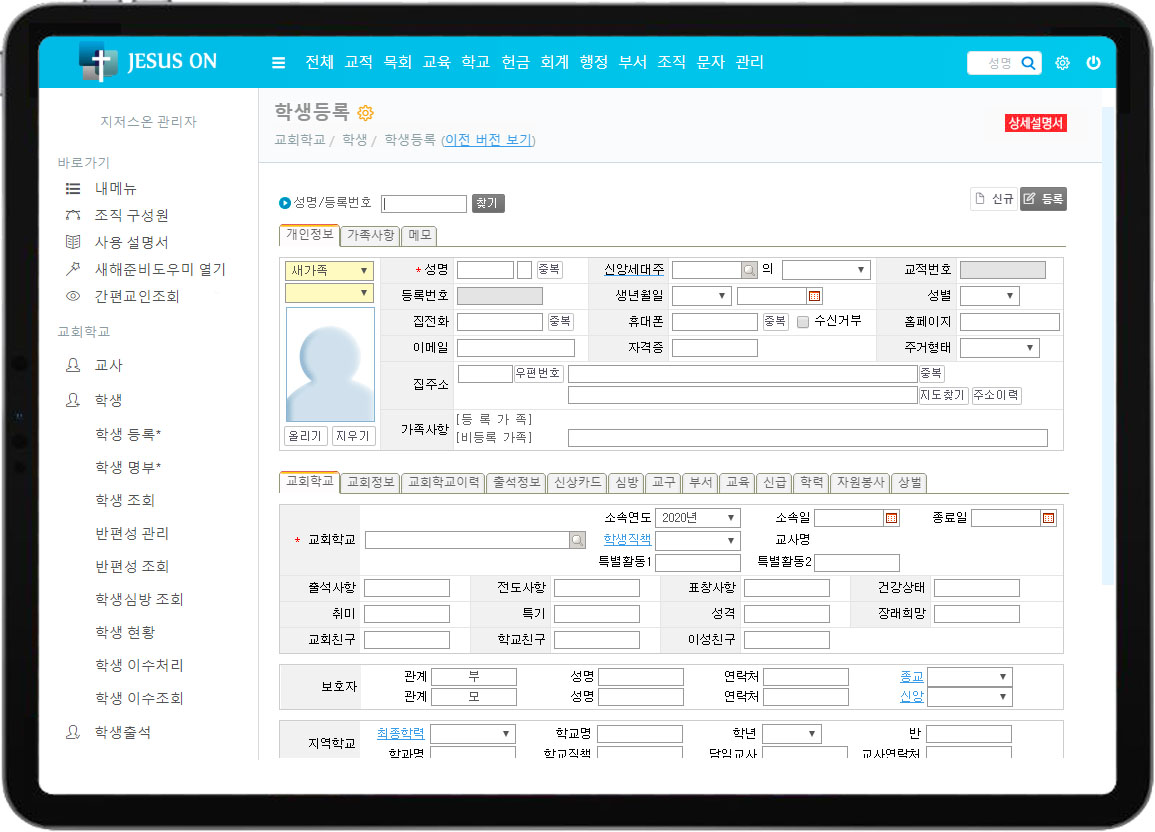Switch to the 가족사항 tab

[x=371, y=236]
